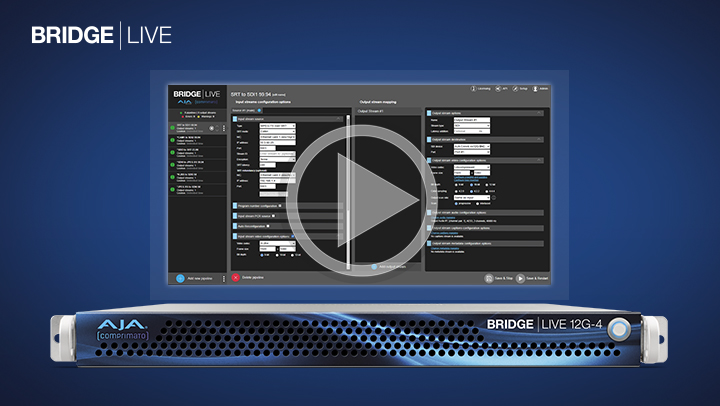Open the Output scan rate dropdown

tap(472, 197)
